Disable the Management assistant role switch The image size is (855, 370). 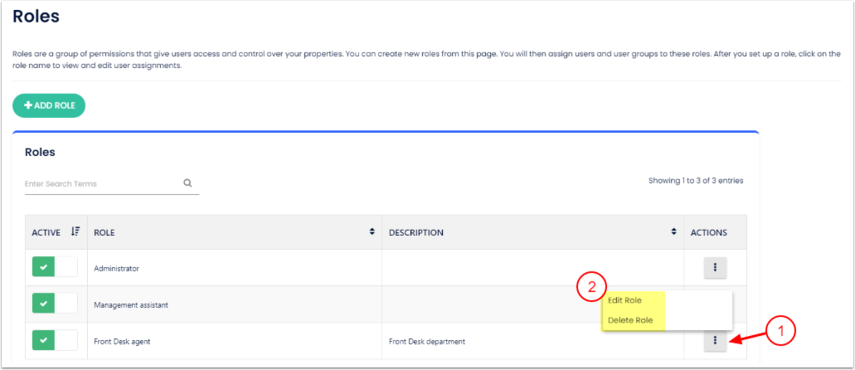(55, 304)
